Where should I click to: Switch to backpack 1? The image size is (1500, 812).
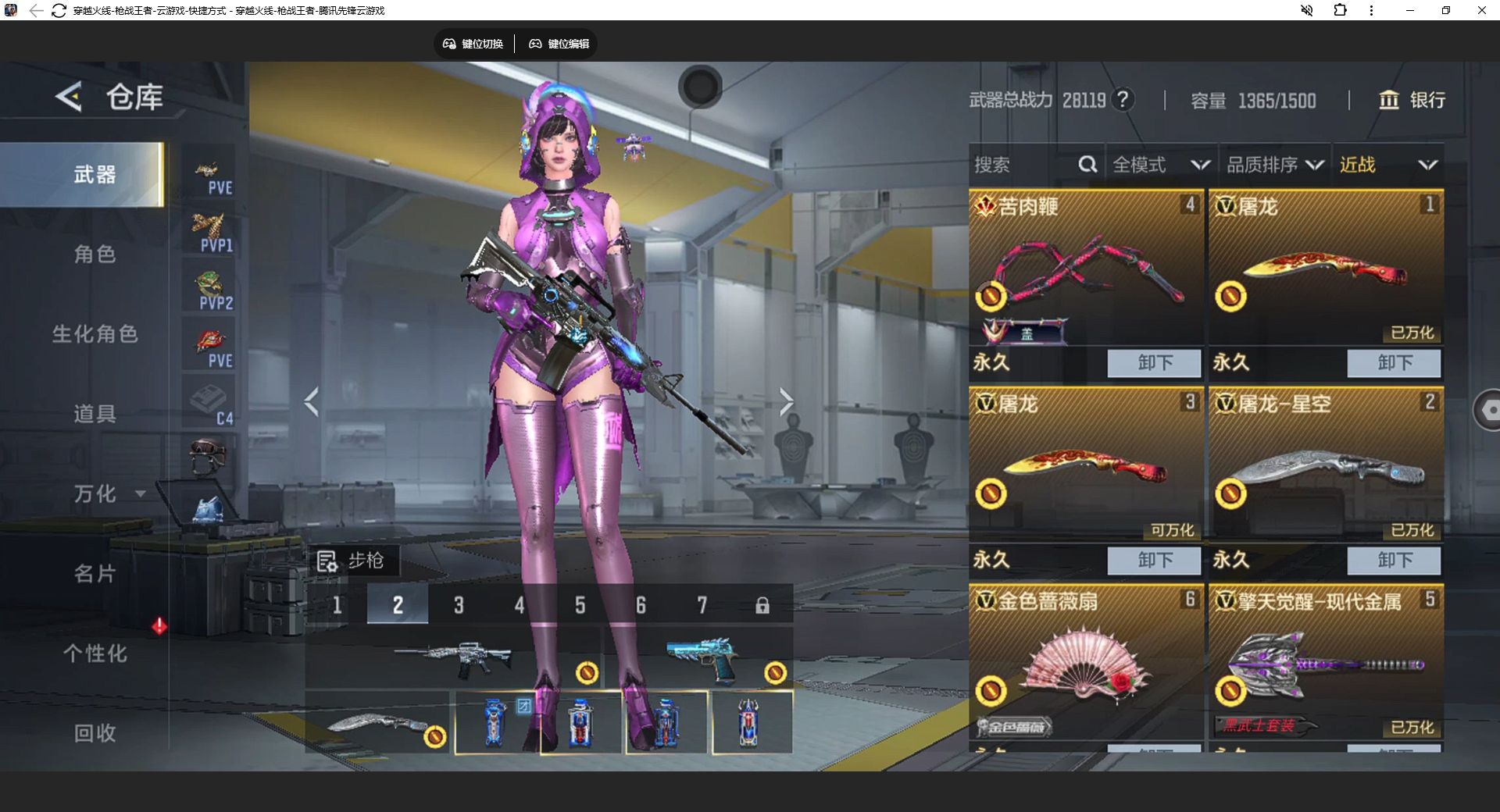pos(337,605)
